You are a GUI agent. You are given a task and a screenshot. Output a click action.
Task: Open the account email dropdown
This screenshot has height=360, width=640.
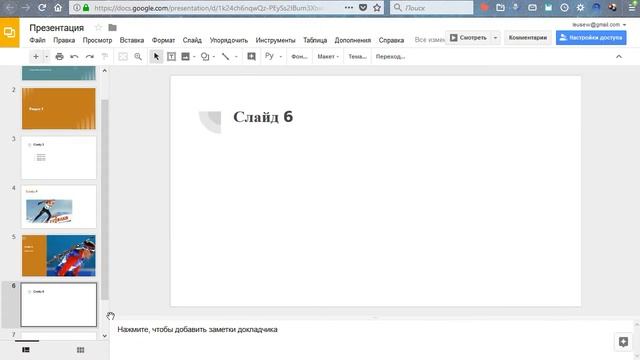click(599, 24)
